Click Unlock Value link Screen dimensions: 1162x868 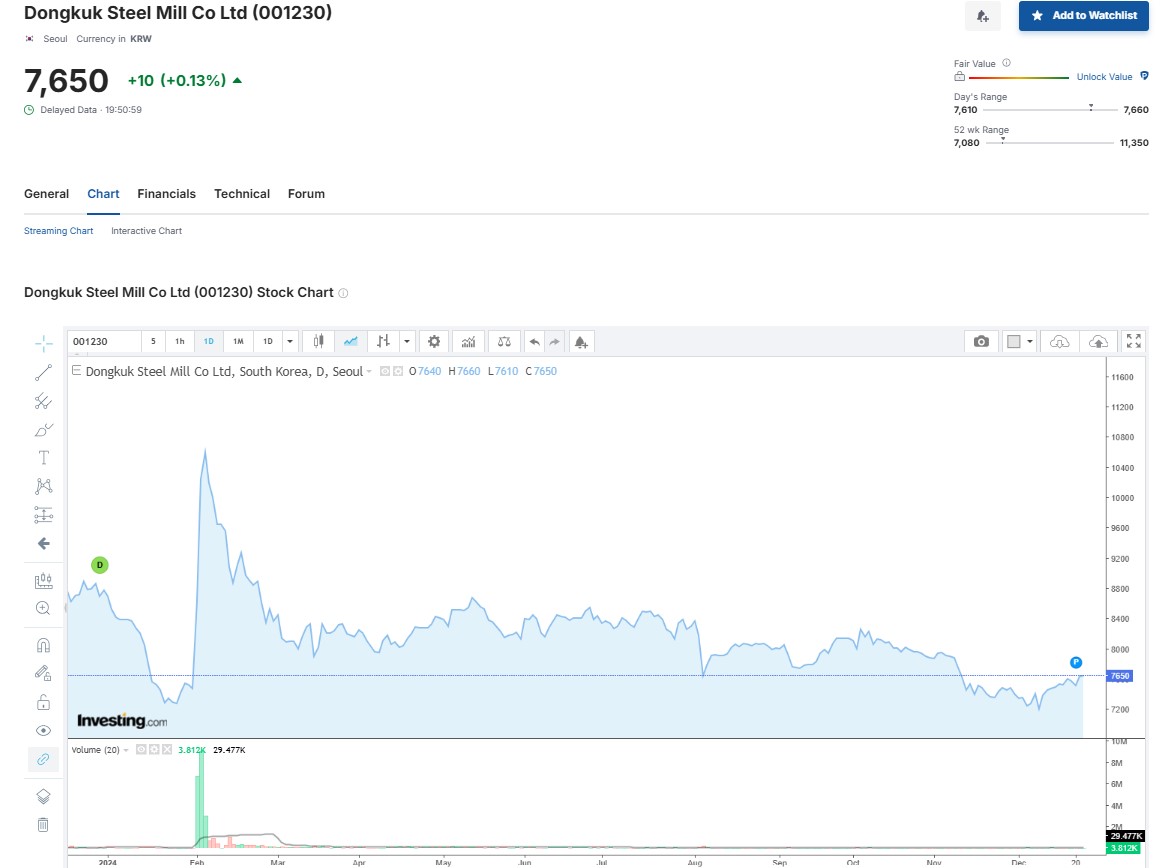coord(1104,77)
